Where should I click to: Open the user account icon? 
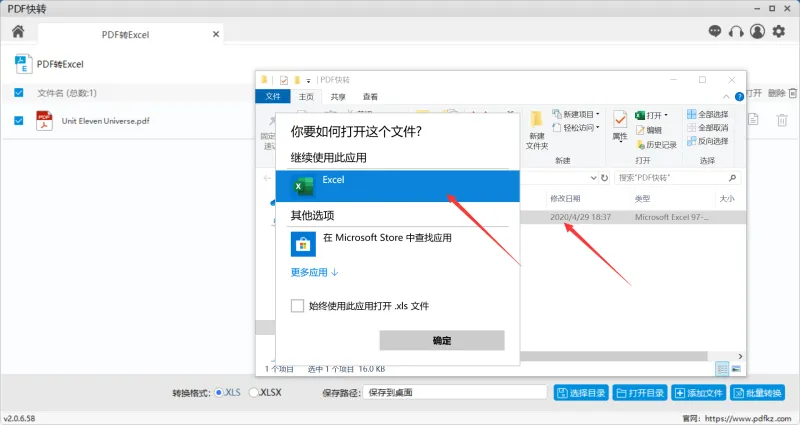pyautogui.click(x=758, y=32)
